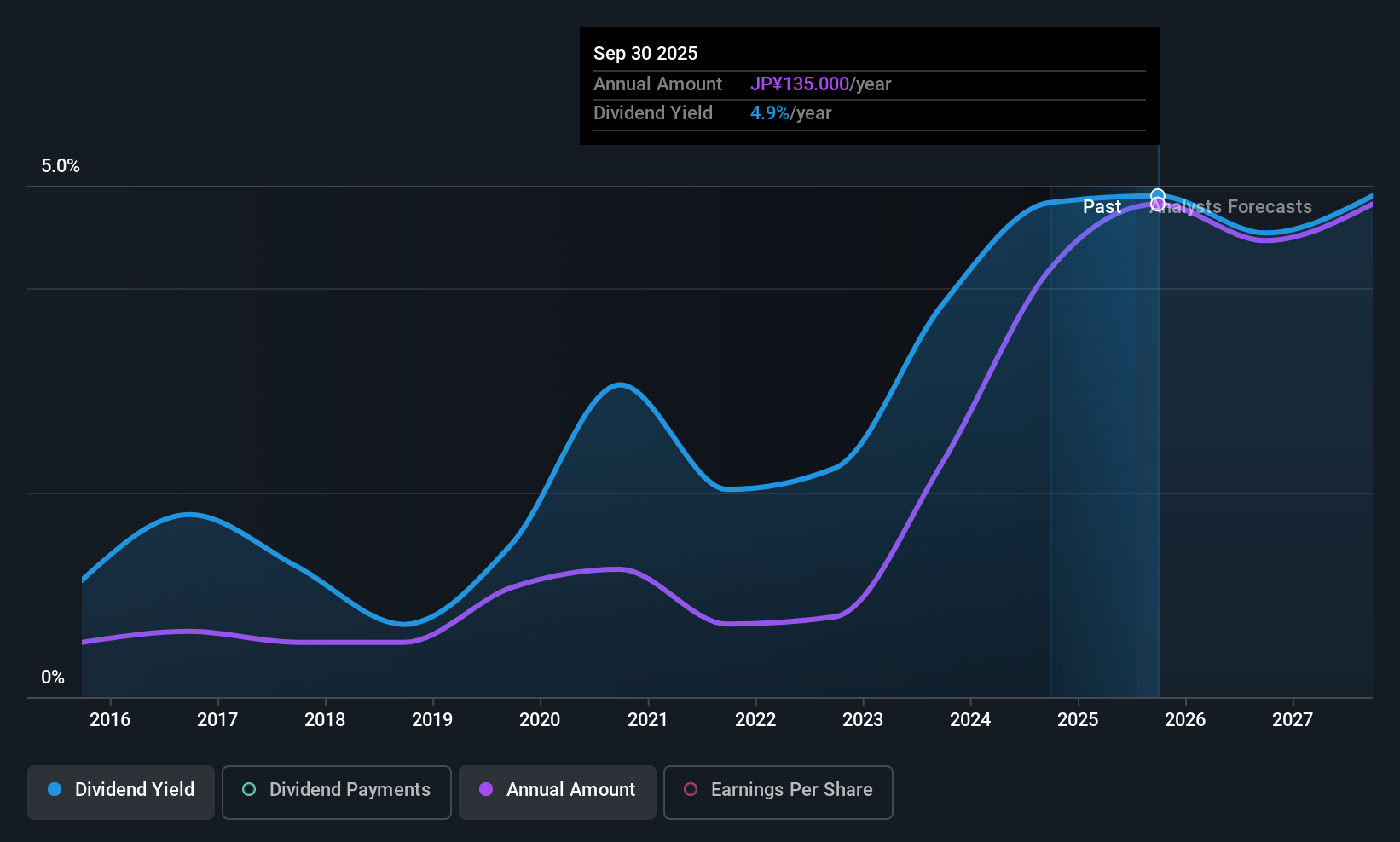Click the 2022 x-axis label
This screenshot has width=1400, height=842.
755,720
